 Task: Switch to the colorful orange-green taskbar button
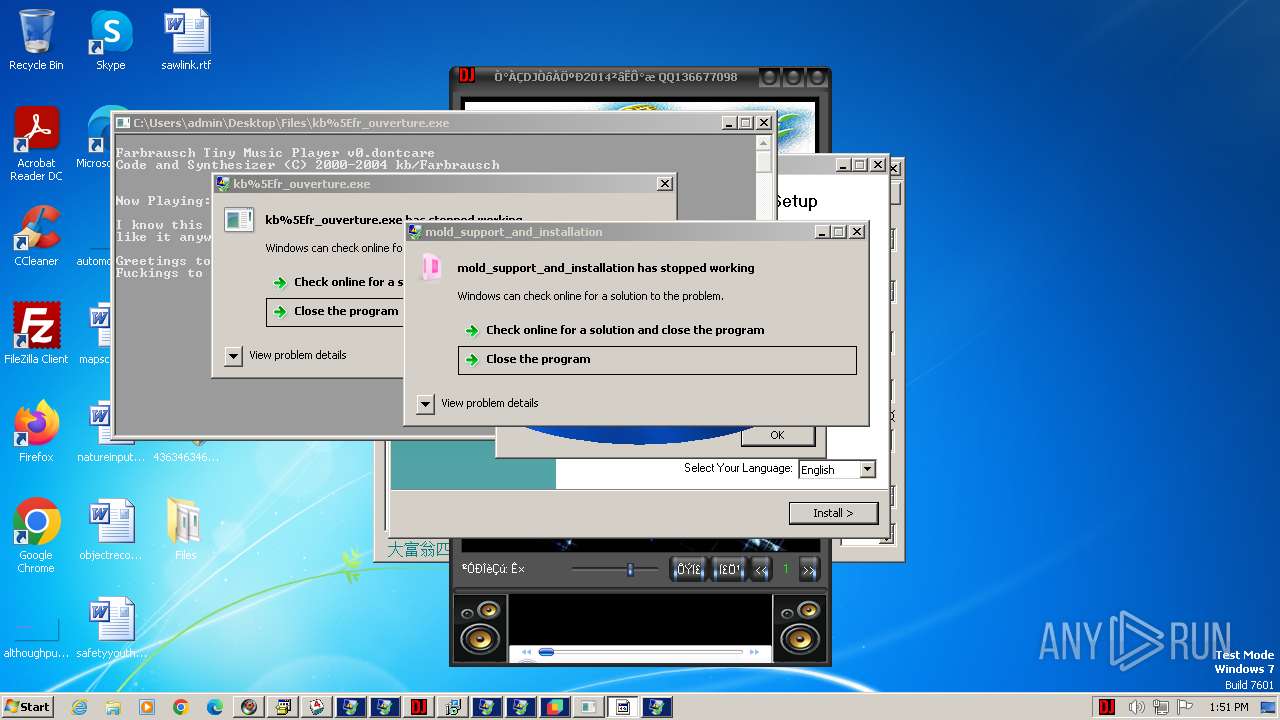click(555, 707)
